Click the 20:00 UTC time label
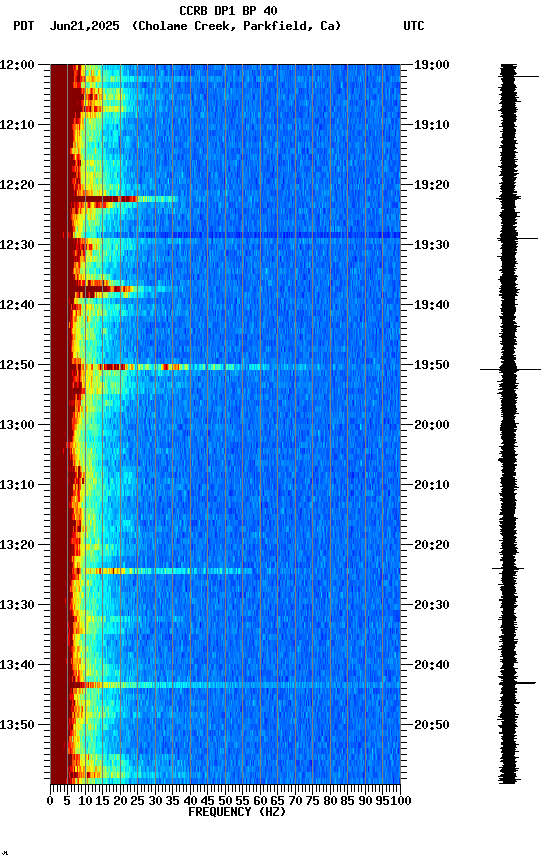The height and width of the screenshot is (864, 552). point(432,425)
